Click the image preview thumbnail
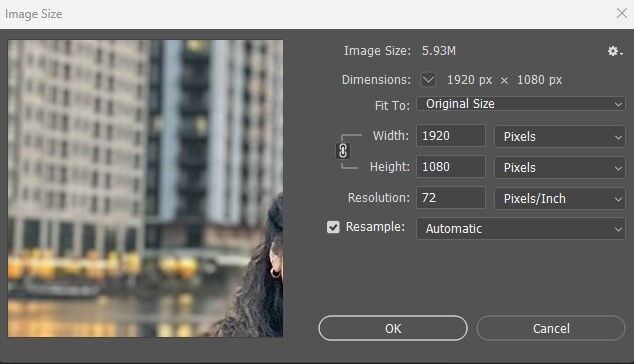 pyautogui.click(x=146, y=188)
